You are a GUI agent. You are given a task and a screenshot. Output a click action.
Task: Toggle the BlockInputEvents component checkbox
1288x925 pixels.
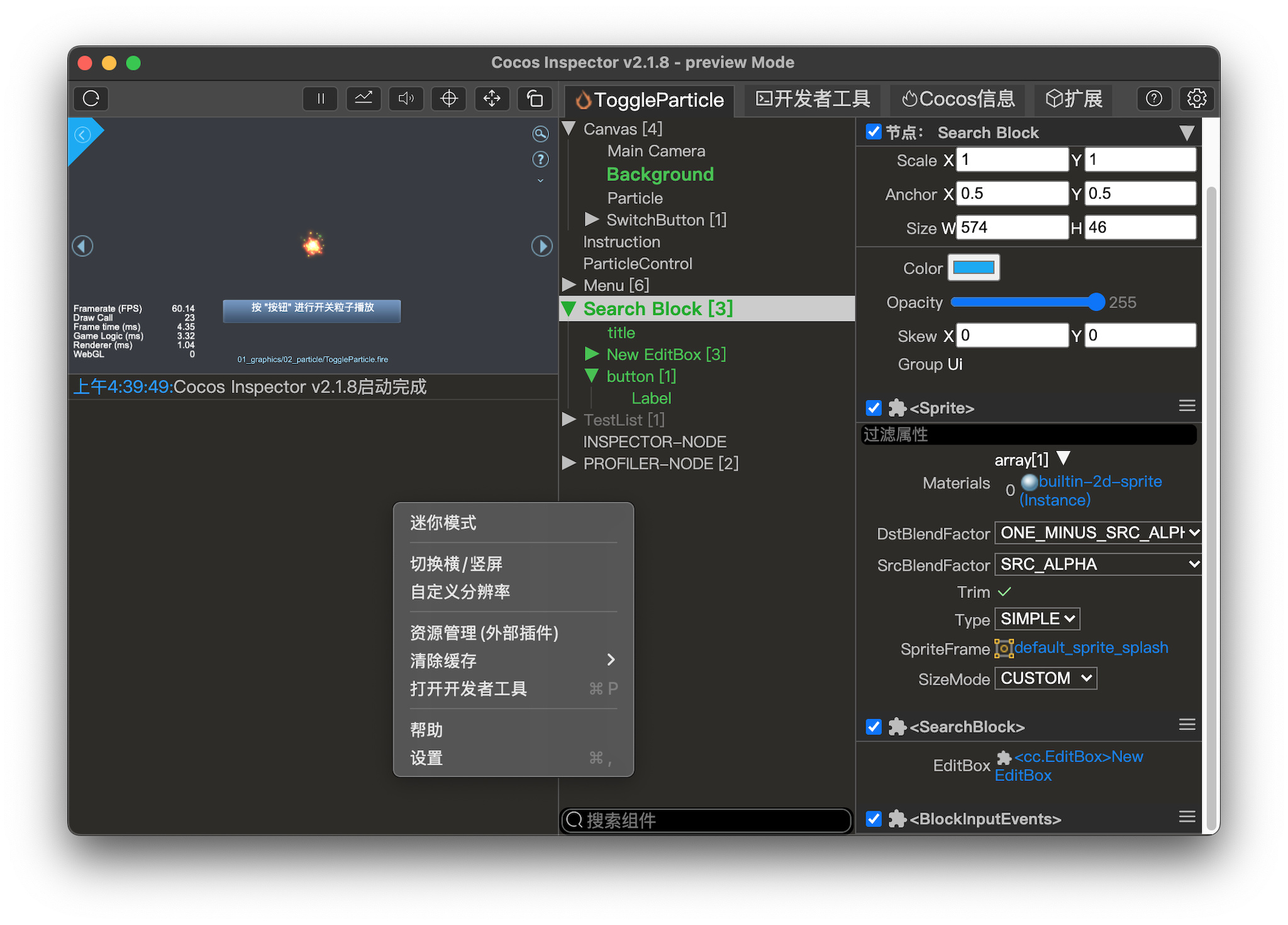coord(874,819)
